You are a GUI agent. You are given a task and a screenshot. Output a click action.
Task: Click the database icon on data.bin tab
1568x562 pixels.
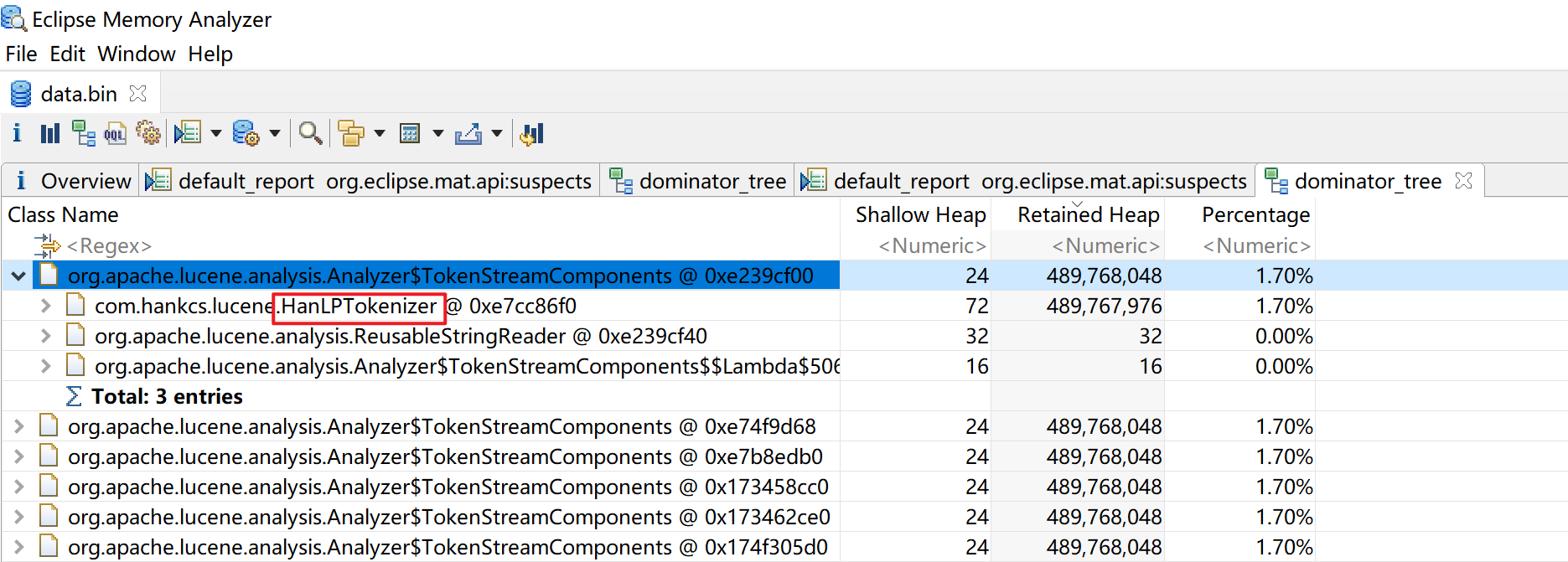coord(21,94)
